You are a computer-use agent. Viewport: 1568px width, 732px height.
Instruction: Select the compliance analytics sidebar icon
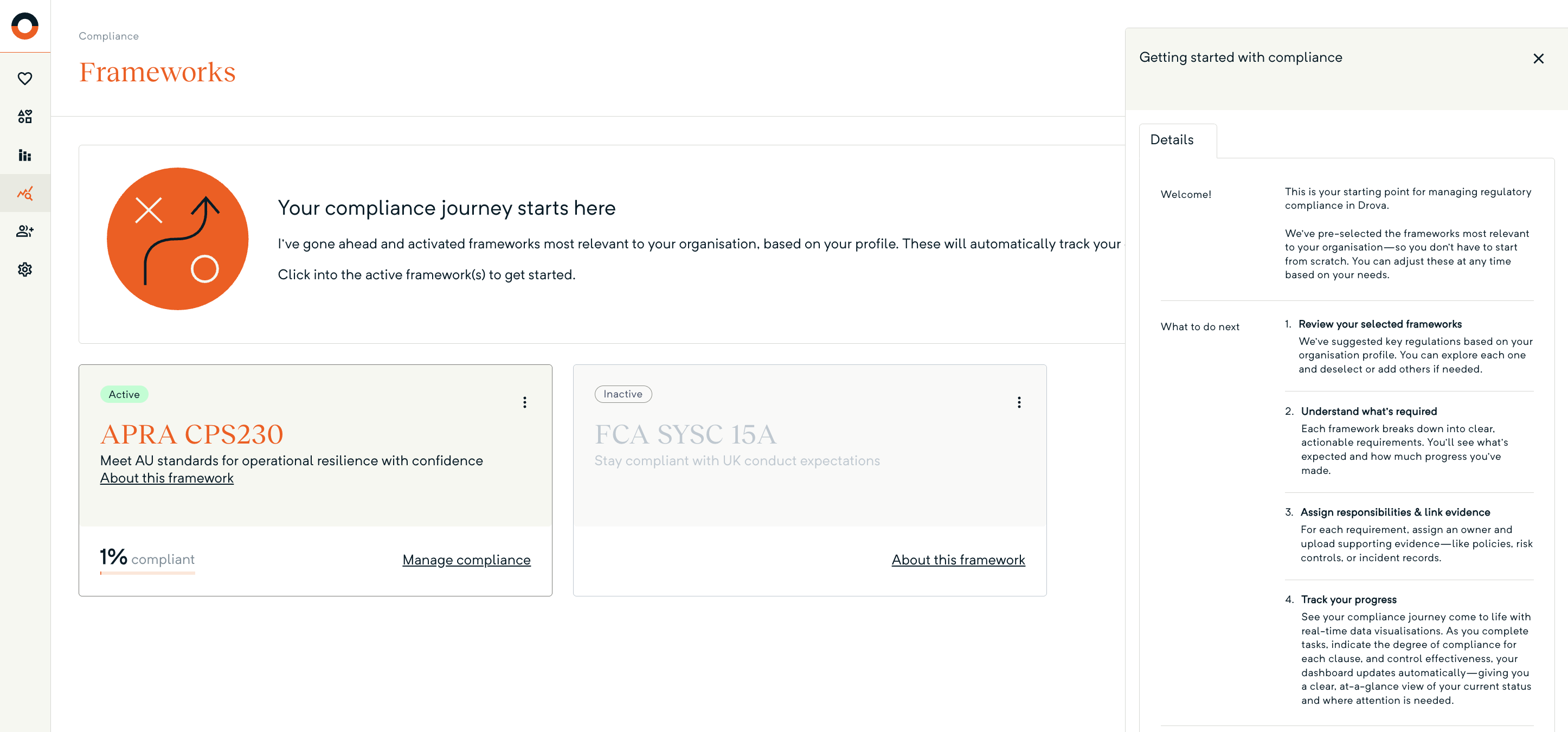(25, 194)
